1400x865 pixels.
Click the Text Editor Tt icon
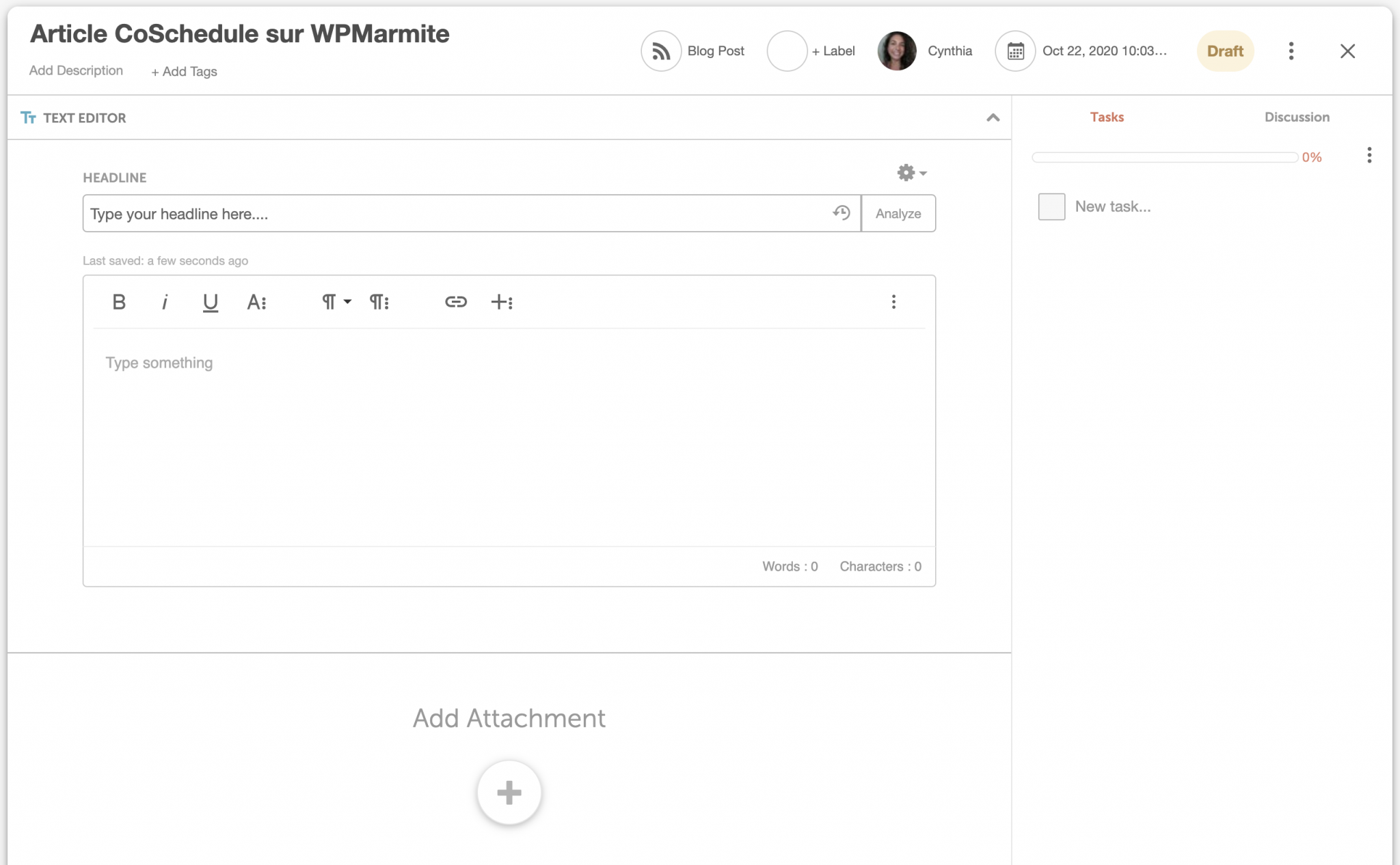(x=28, y=118)
